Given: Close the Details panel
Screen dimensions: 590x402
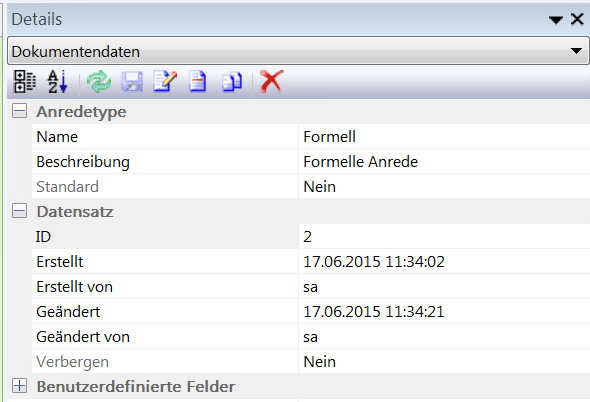Looking at the screenshot, I should click(x=577, y=19).
